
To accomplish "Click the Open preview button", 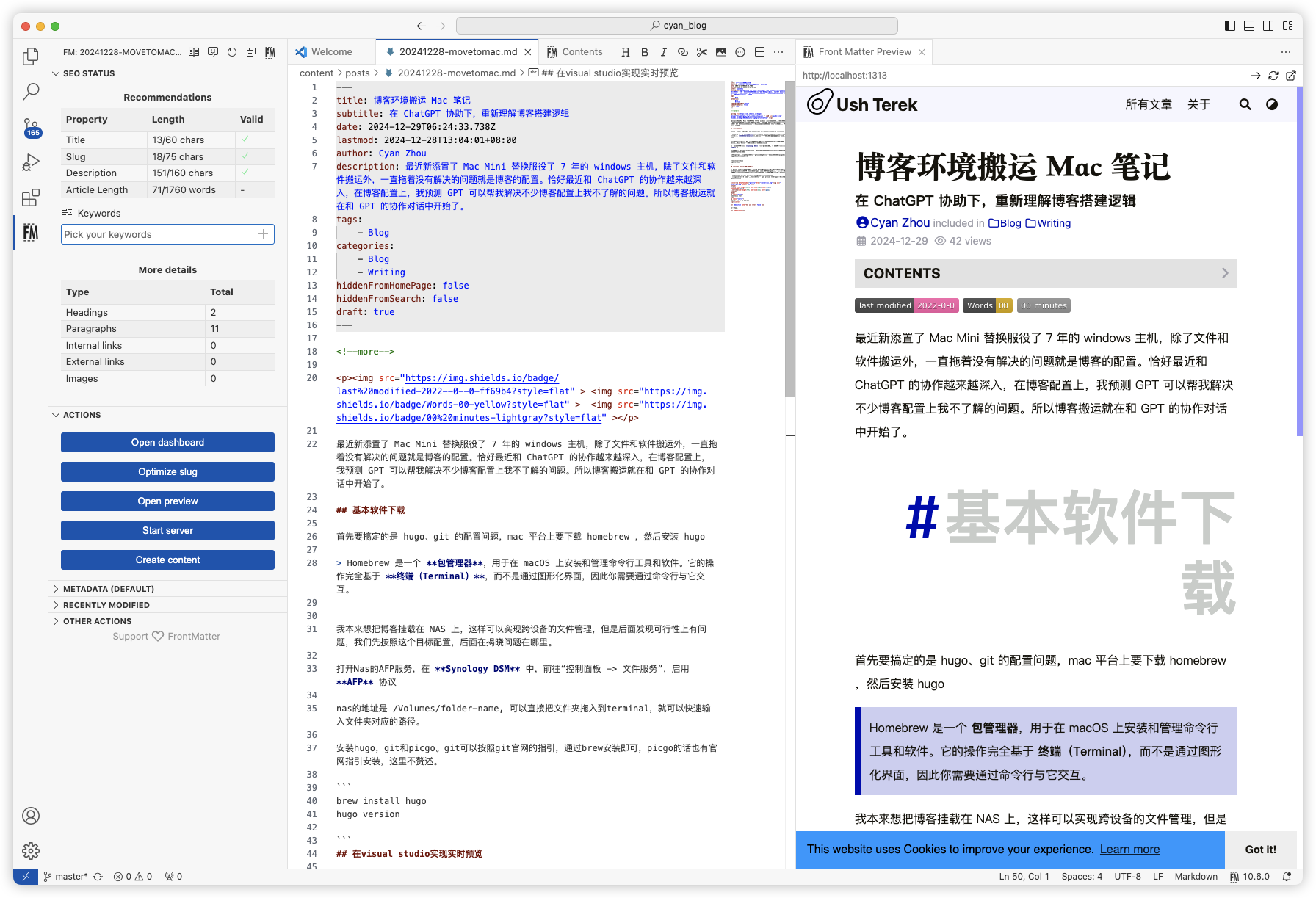I will coord(167,501).
